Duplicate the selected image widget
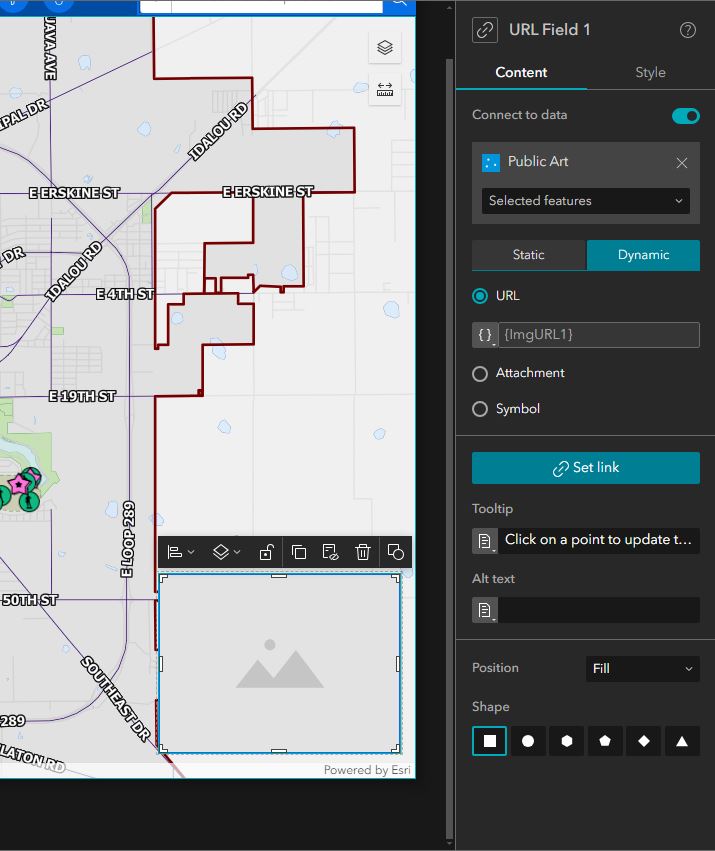 (299, 552)
